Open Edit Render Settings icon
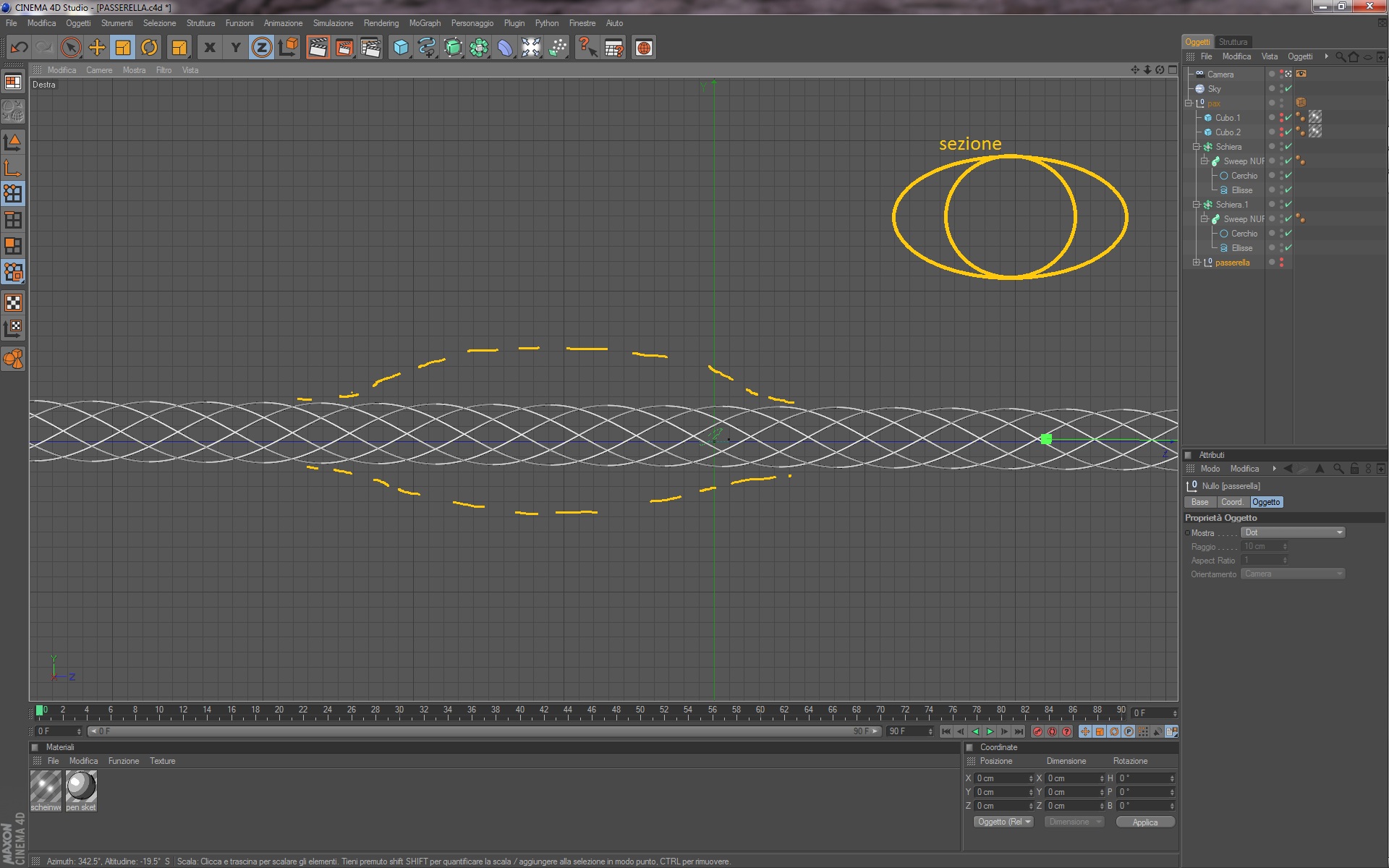 click(x=370, y=48)
